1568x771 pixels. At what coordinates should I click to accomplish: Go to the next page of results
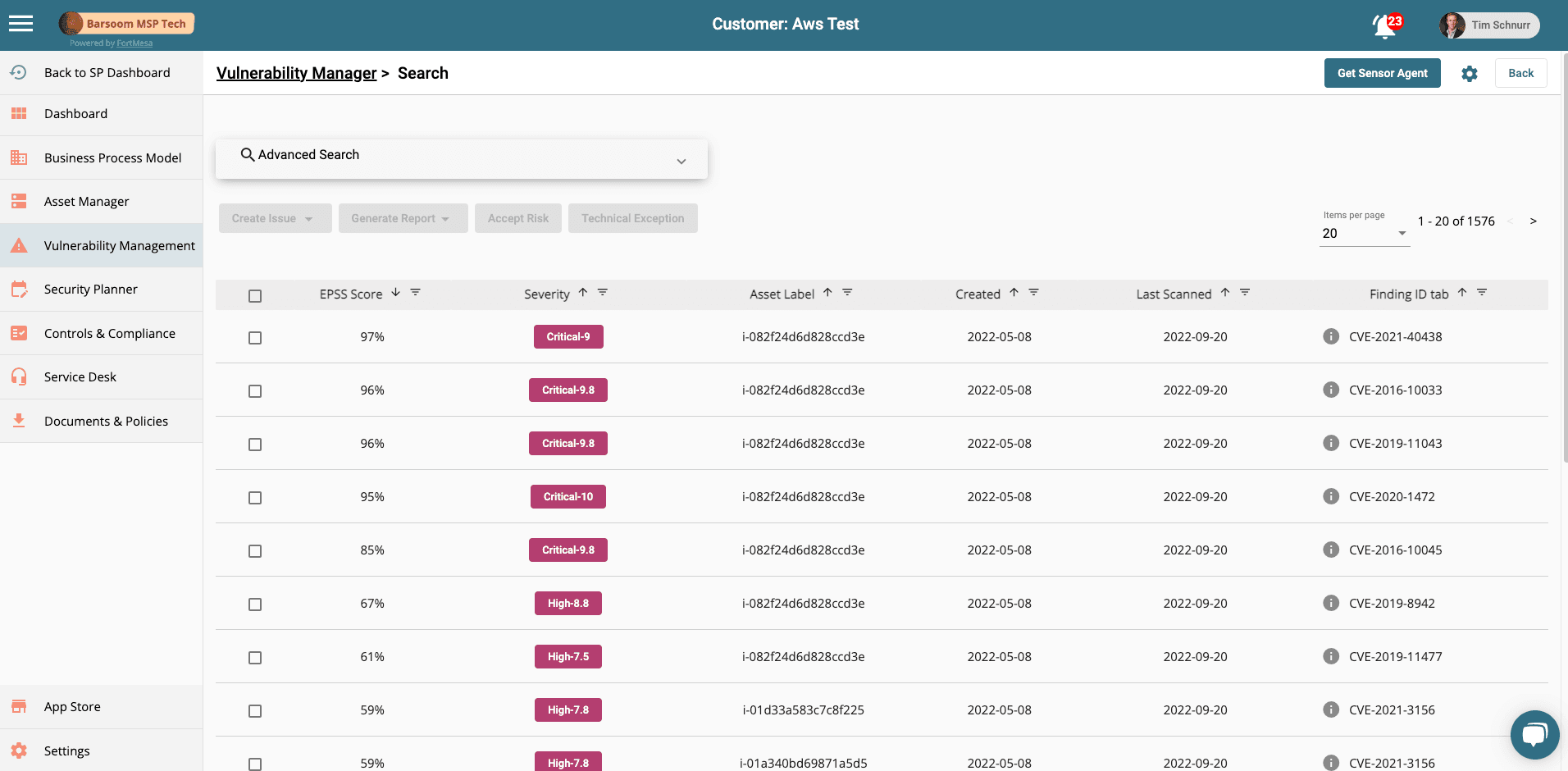(1533, 221)
